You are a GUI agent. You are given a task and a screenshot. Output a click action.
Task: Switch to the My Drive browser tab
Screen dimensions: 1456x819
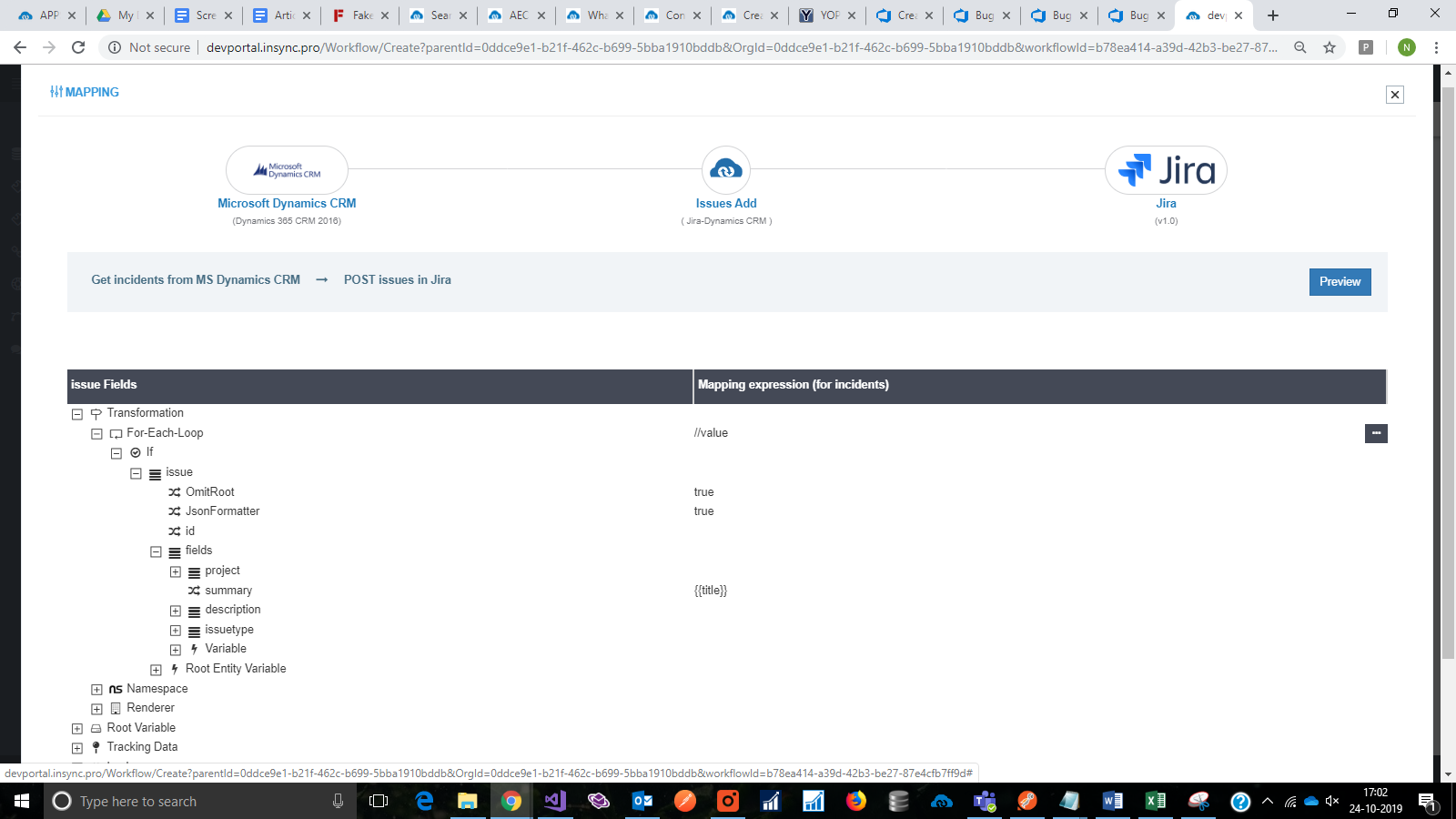[x=125, y=15]
